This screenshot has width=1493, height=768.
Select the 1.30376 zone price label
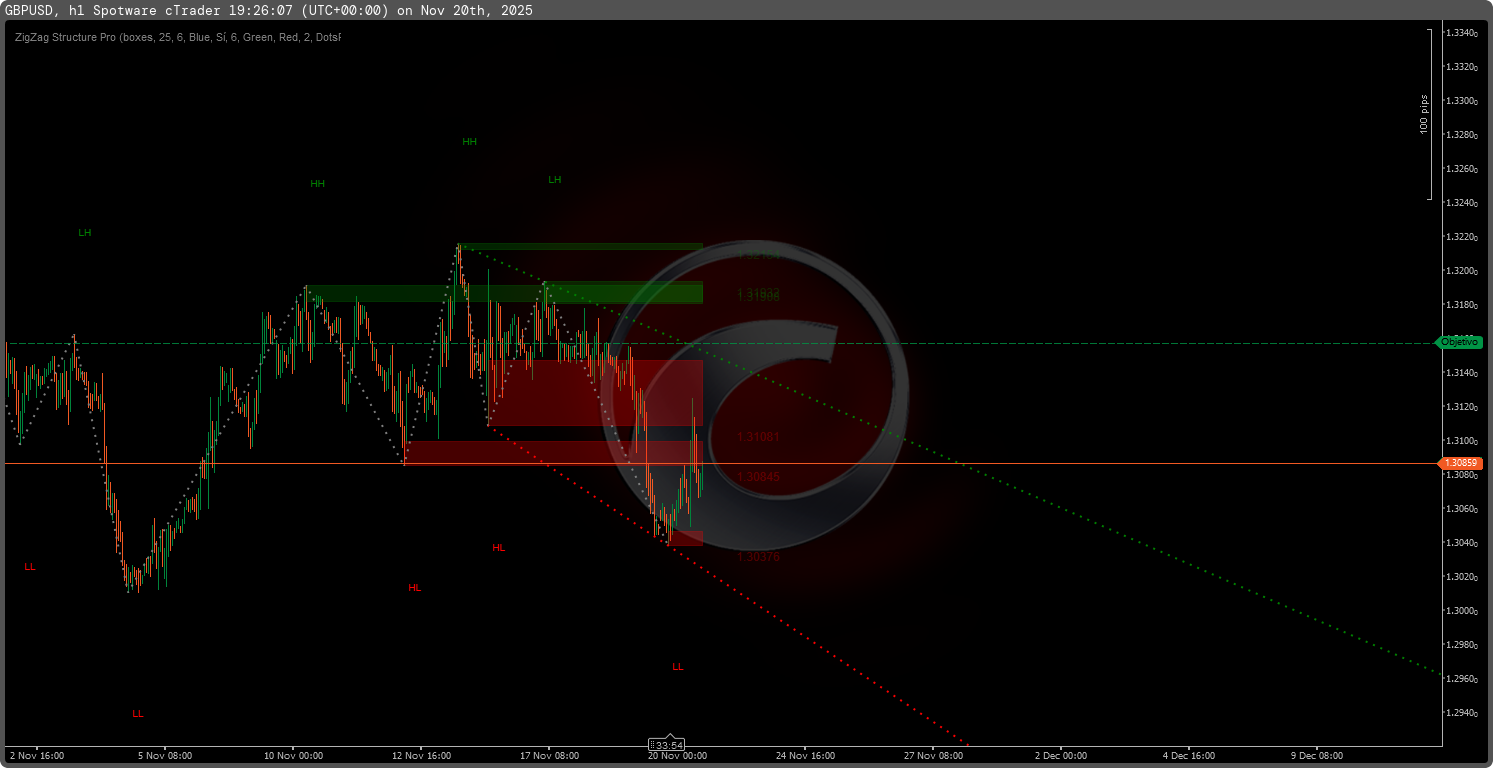coord(758,557)
